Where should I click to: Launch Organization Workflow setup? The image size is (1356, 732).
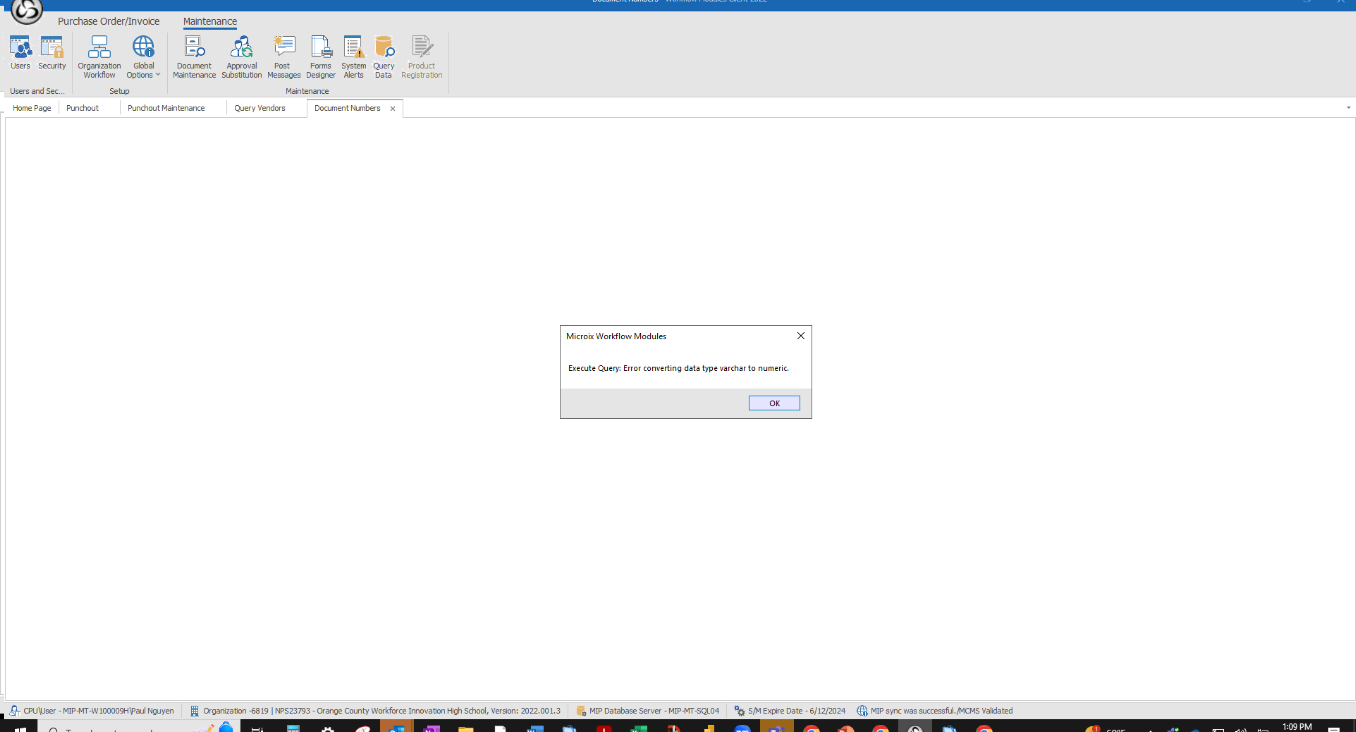[x=99, y=57]
